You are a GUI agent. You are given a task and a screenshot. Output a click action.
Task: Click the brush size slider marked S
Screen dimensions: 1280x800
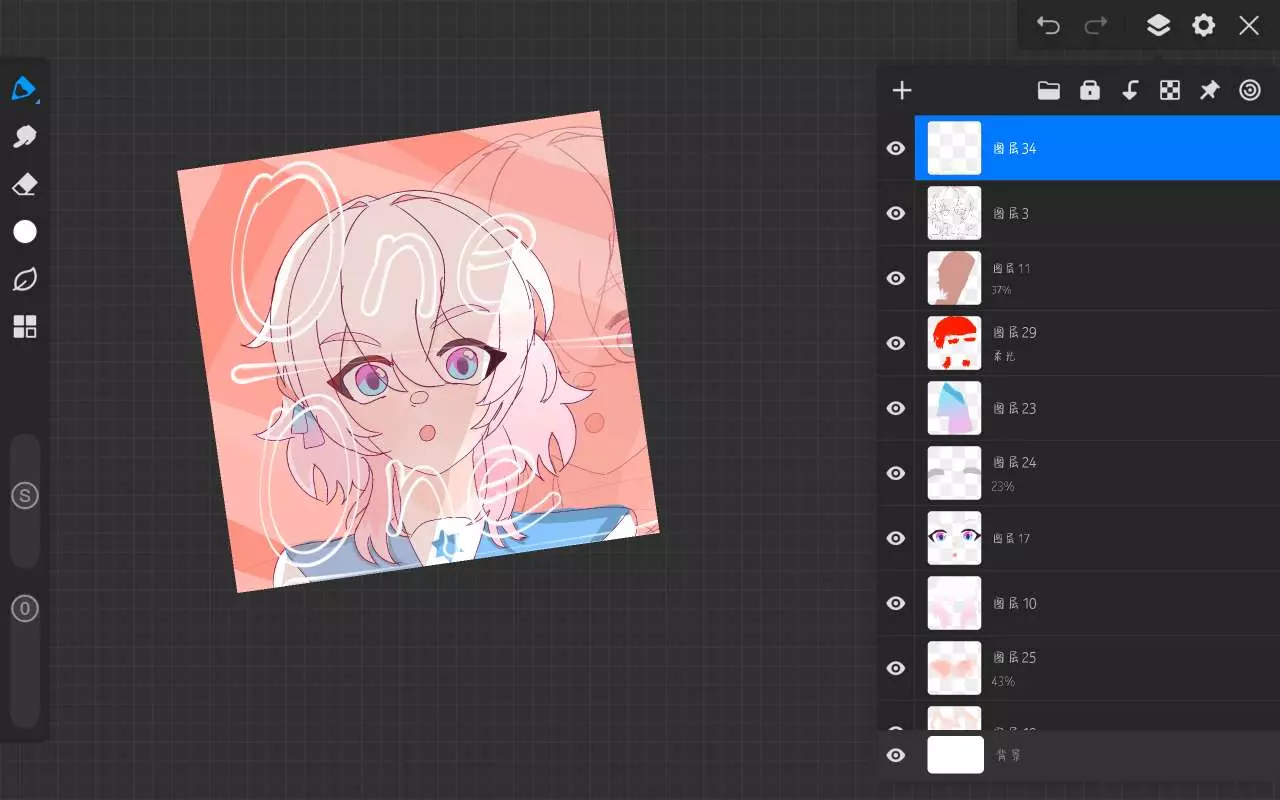click(x=25, y=496)
